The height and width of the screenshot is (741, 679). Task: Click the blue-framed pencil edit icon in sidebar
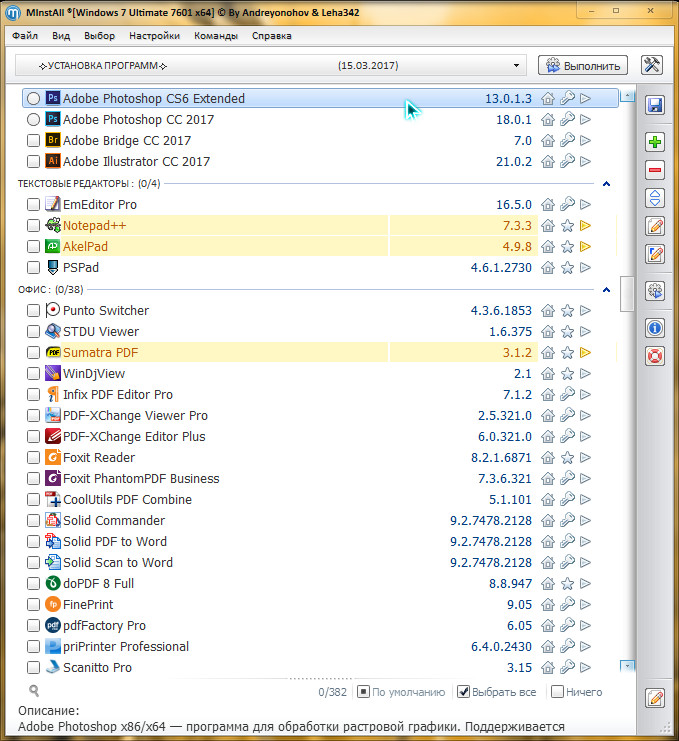pos(655,254)
